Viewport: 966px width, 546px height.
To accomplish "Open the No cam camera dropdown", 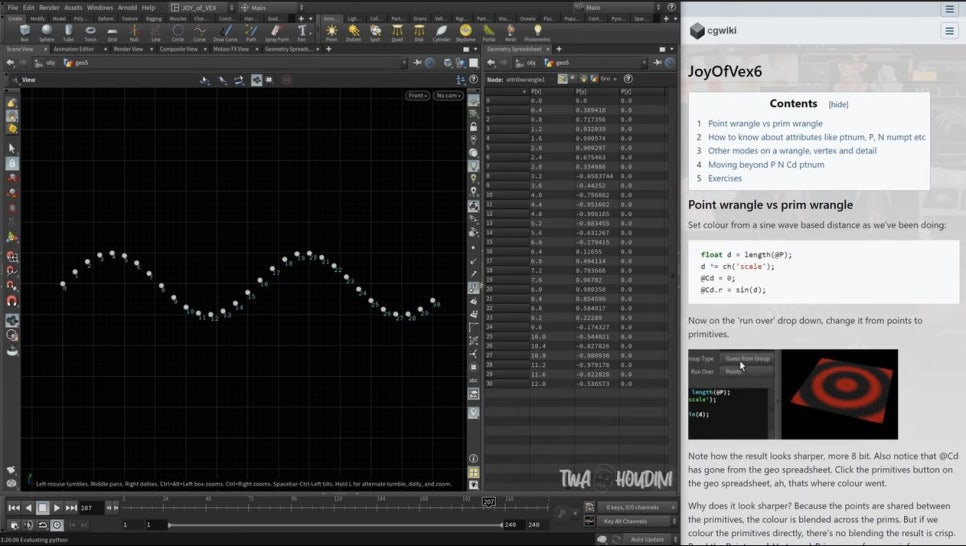I will pos(448,96).
